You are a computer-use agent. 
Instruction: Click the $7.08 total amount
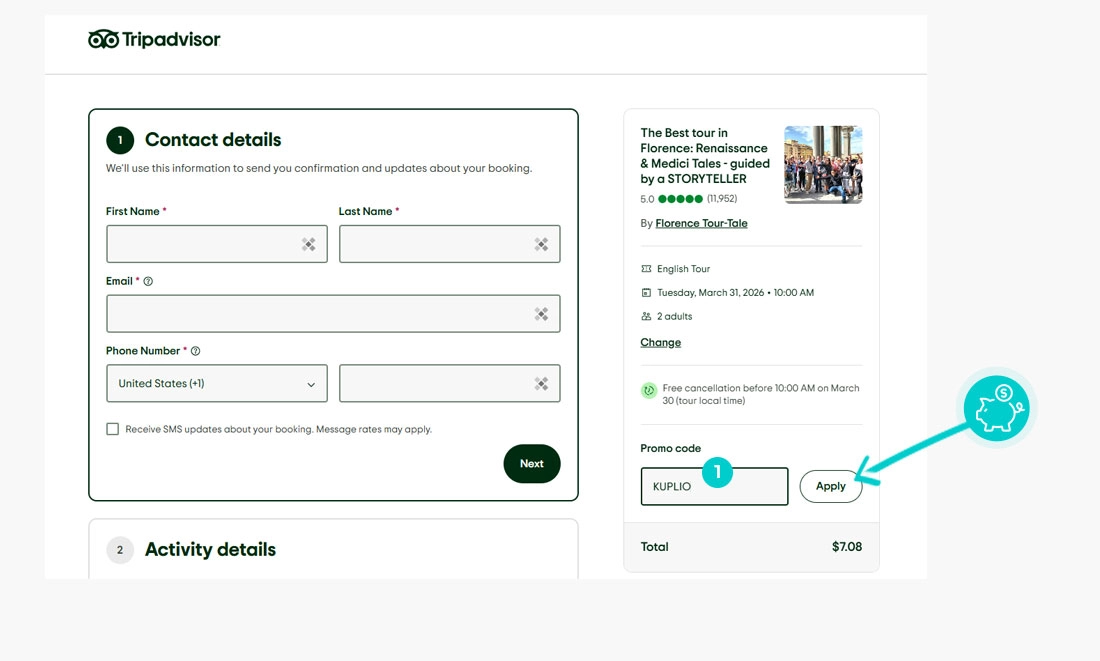pos(847,547)
